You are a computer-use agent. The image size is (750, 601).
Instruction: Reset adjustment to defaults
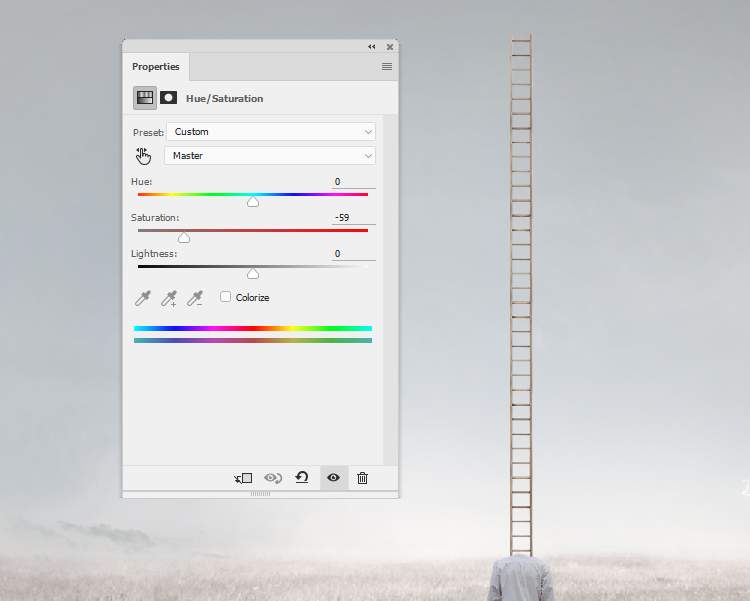(302, 478)
